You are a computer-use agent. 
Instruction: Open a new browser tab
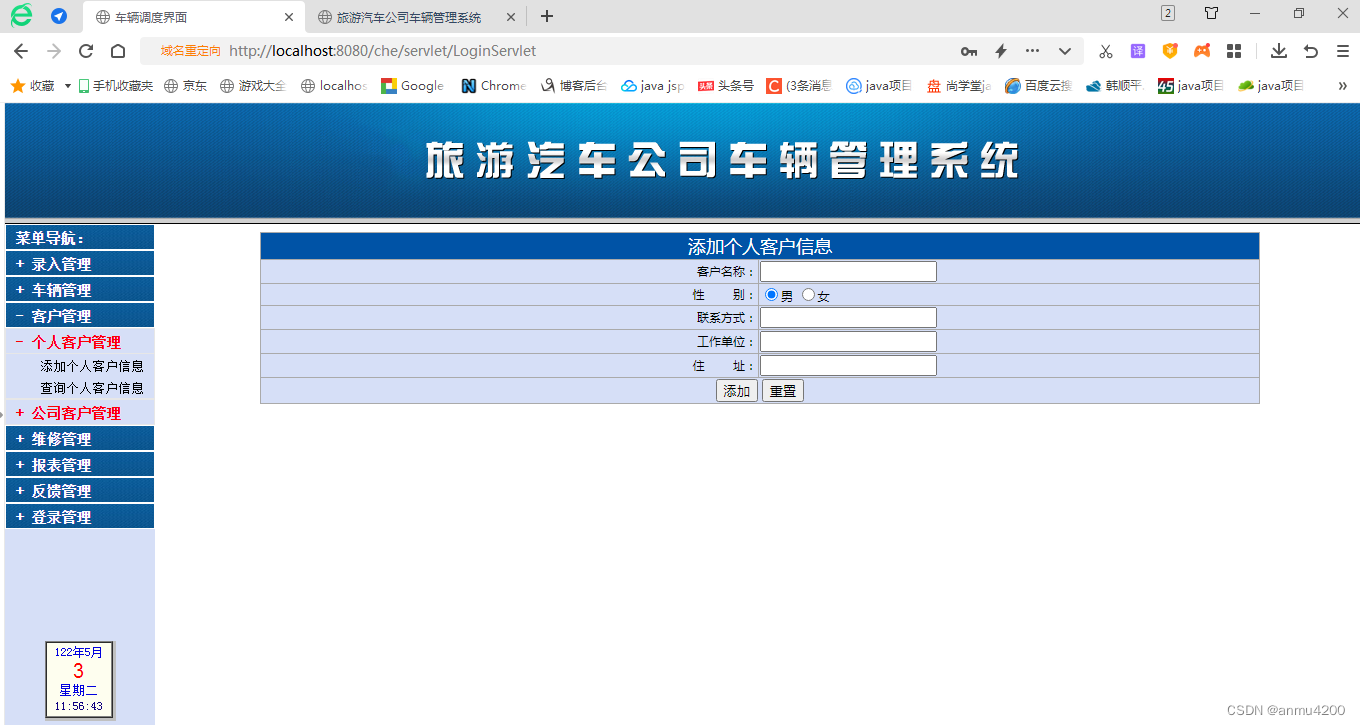point(547,16)
